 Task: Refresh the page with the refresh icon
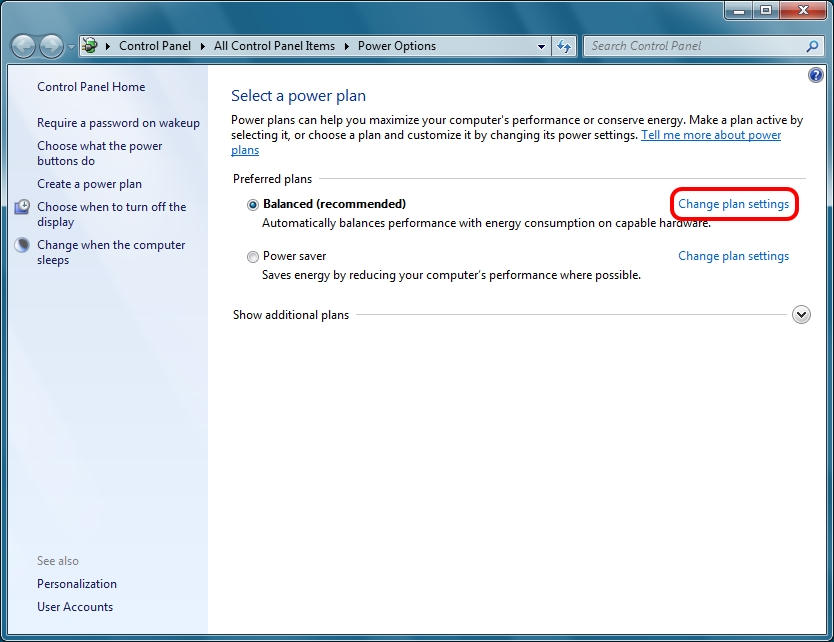(564, 46)
